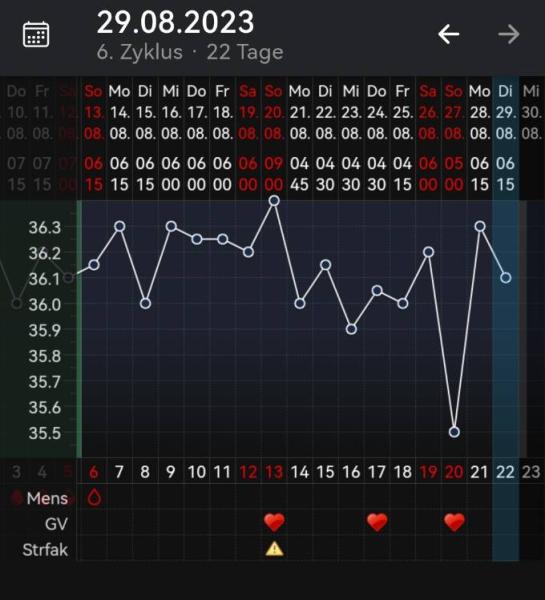Tap the '6. Zyklus · 22 Tage' subtitle
Image resolution: width=545 pixels, height=600 pixels.
point(190,52)
